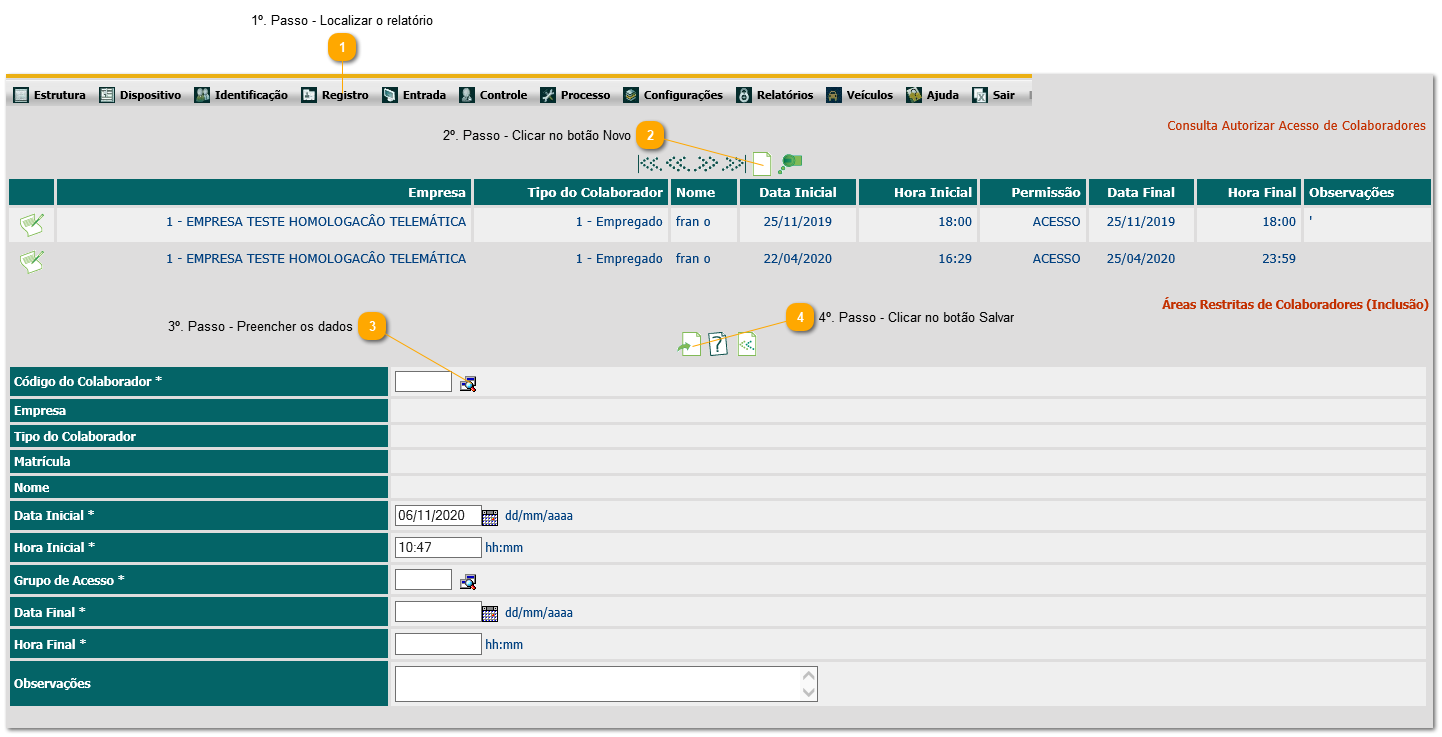Image resolution: width=1442 pixels, height=737 pixels.
Task: Open lookup for Grupo de Acesso
Action: 468,581
